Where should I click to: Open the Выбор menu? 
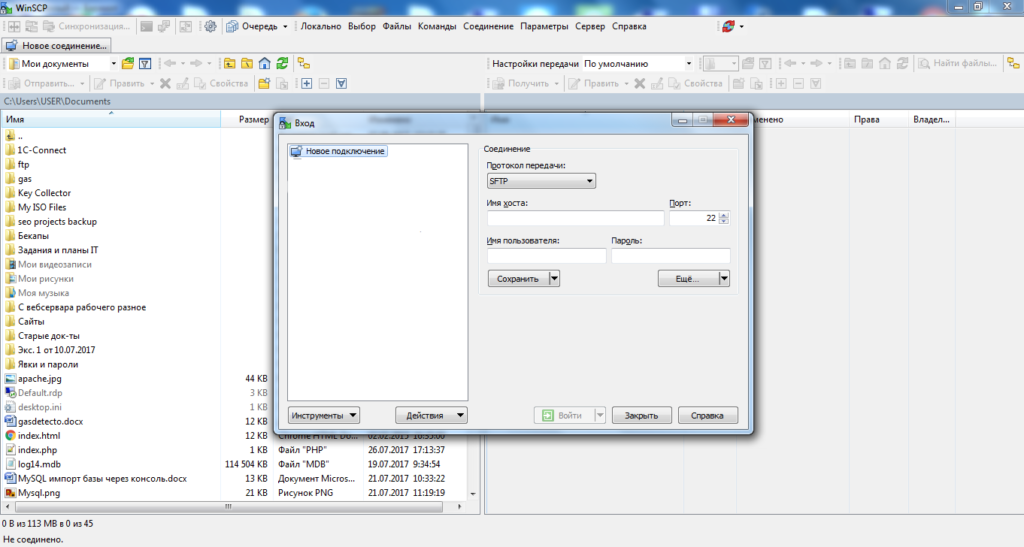click(x=362, y=26)
